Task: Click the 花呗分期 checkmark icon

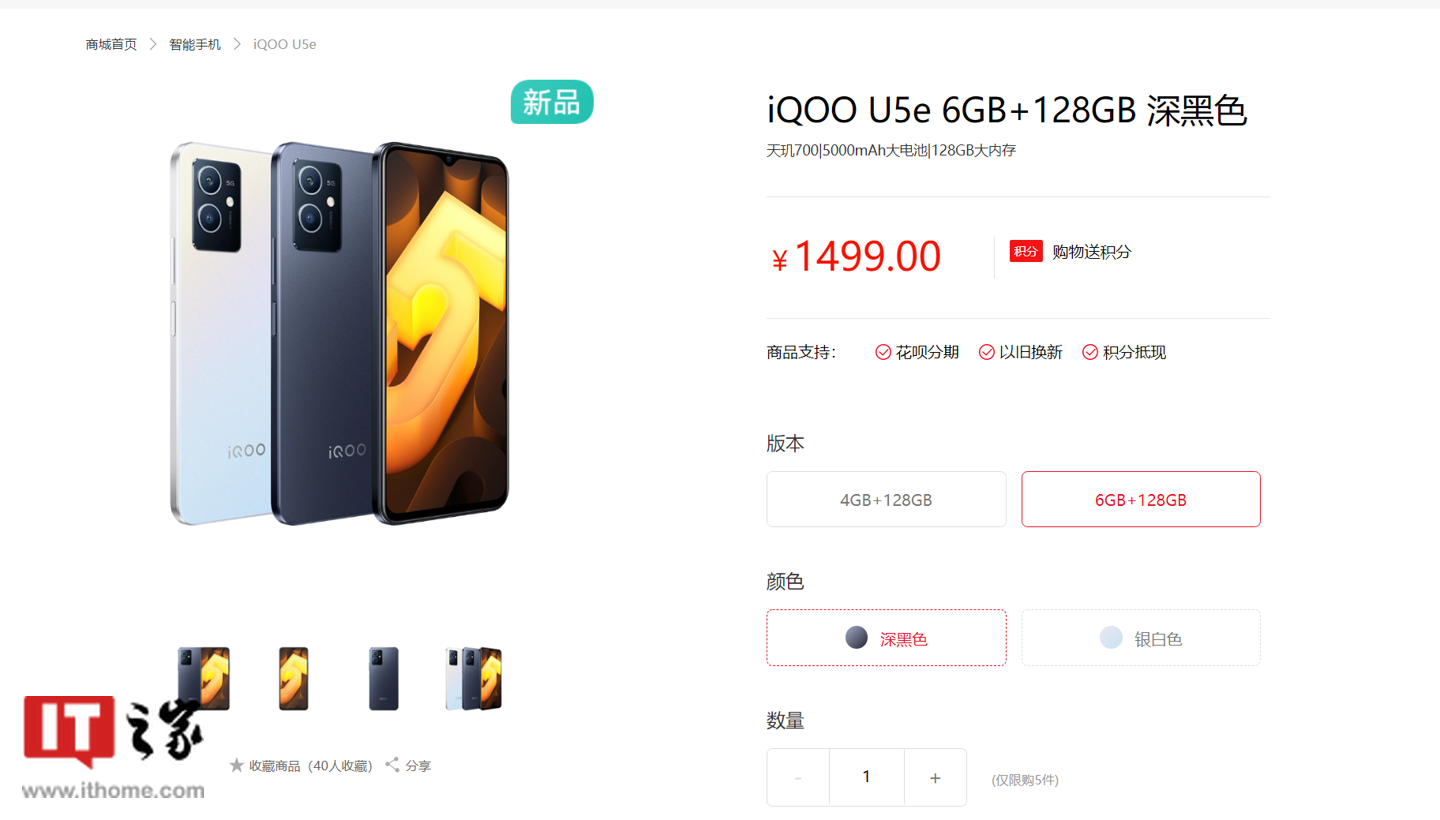Action: point(883,352)
